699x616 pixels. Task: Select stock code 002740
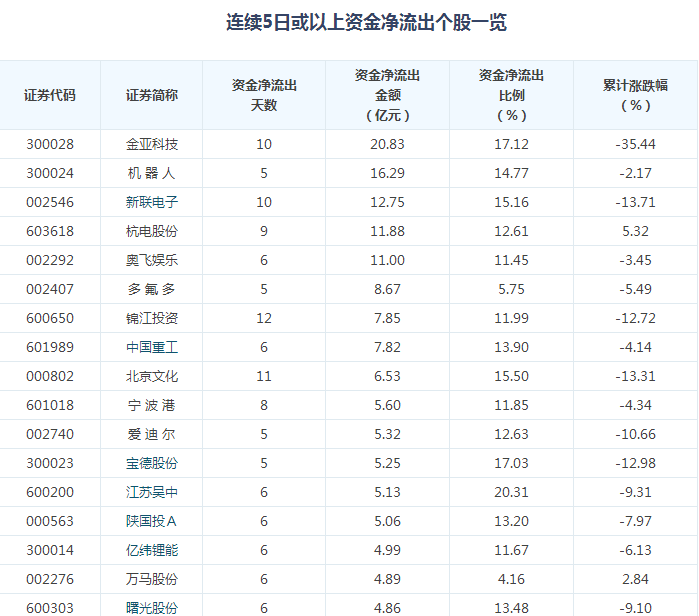tap(50, 434)
